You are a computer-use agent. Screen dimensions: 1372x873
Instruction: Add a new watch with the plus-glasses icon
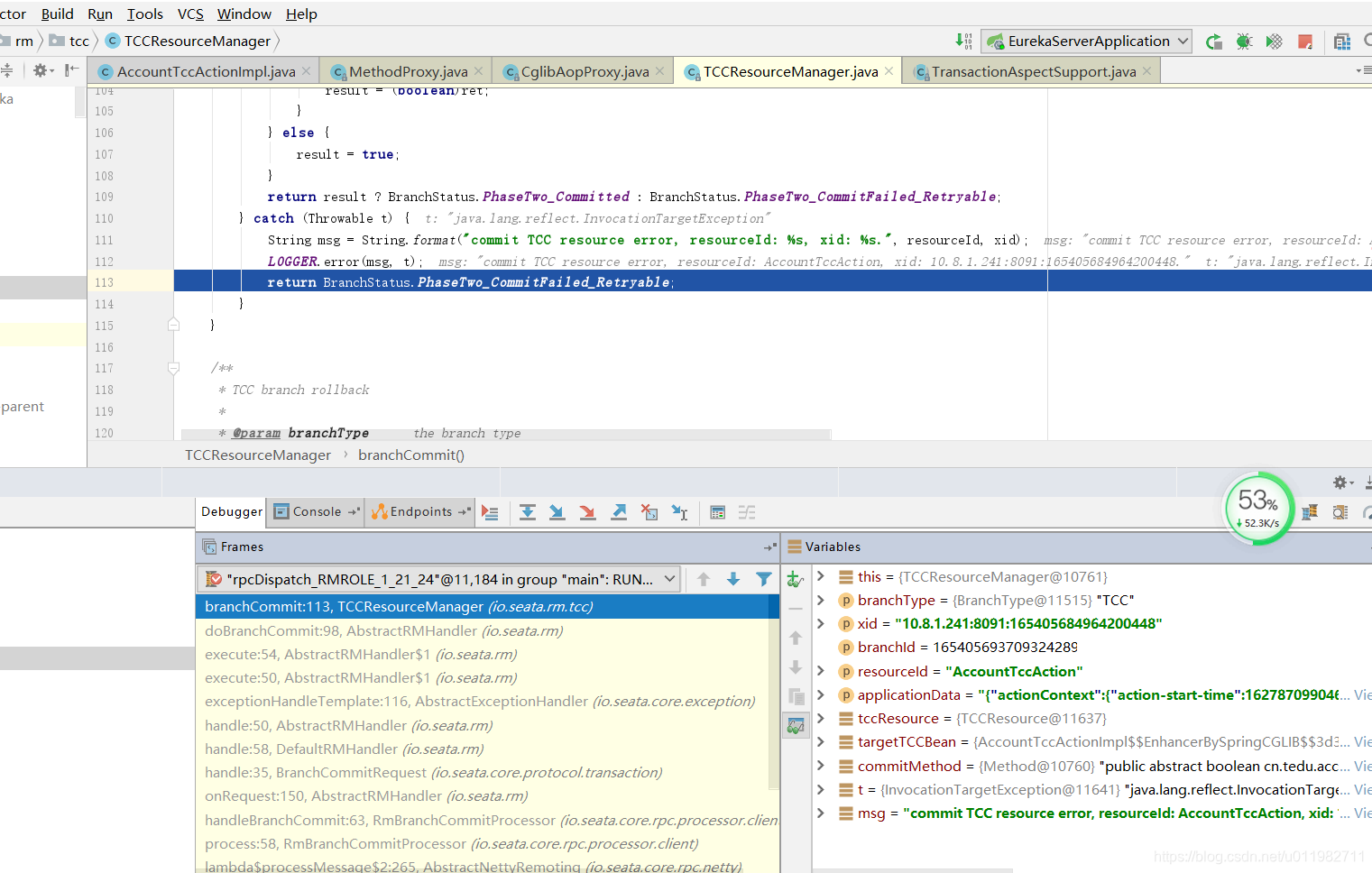click(x=793, y=578)
